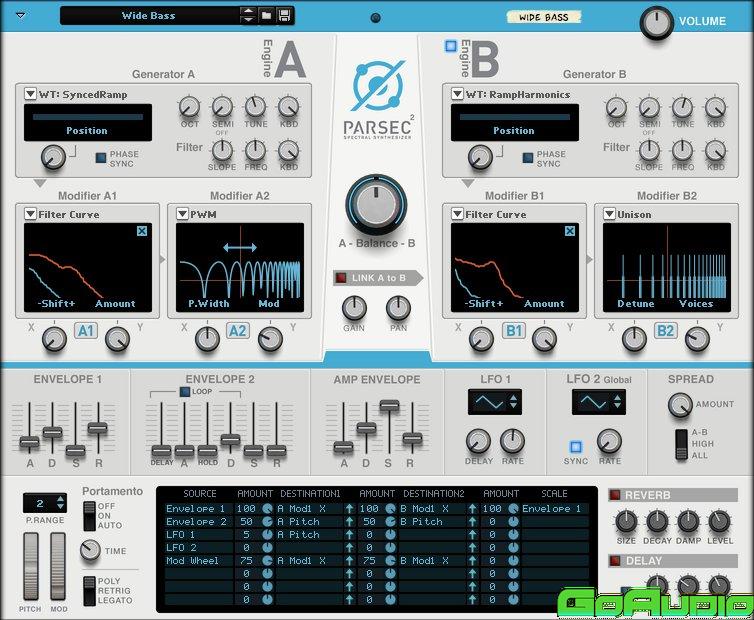754x620 pixels.
Task: Enable Envelope 2 LOOP checkbox
Action: pos(185,392)
